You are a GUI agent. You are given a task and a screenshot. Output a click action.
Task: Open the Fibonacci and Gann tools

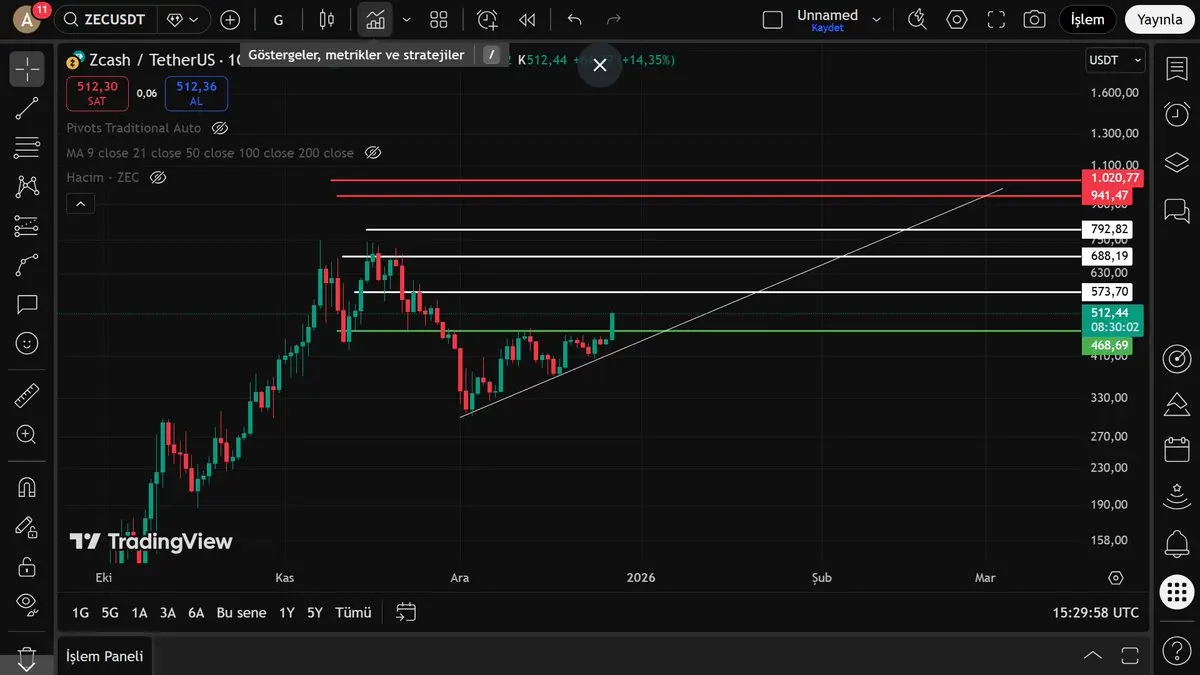(x=27, y=148)
